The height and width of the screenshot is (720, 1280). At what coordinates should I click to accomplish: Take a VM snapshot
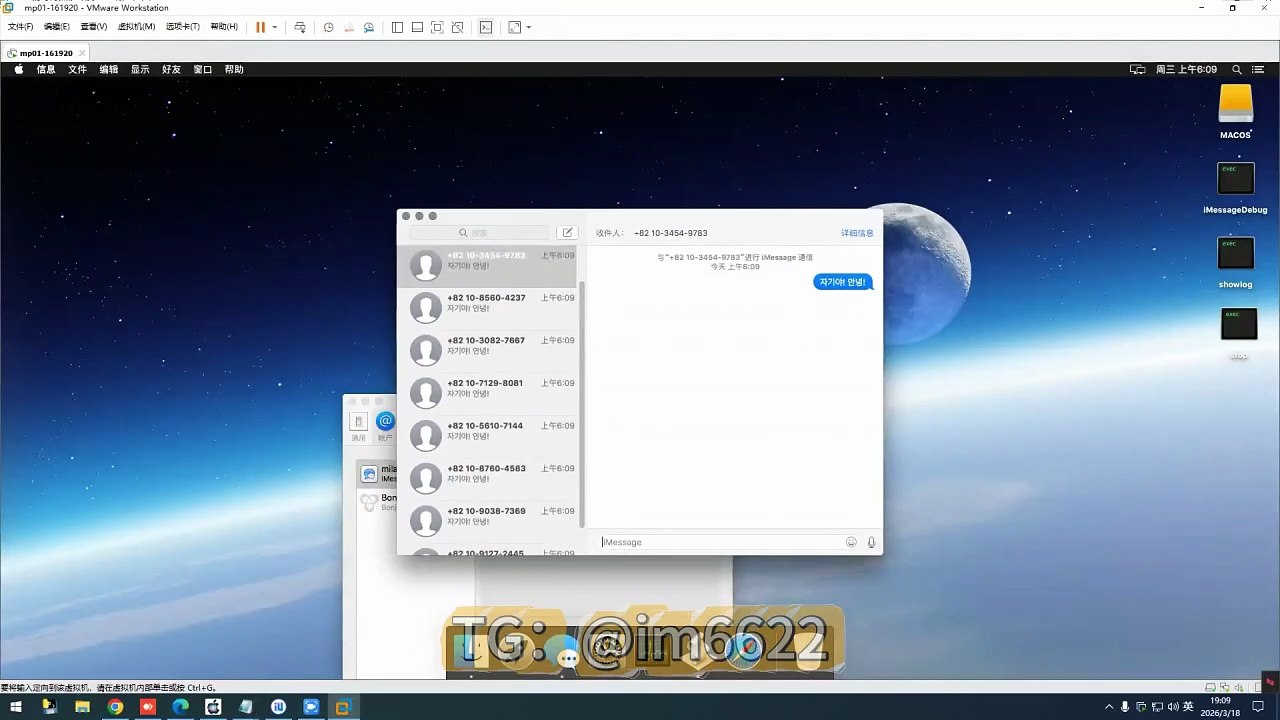328,27
